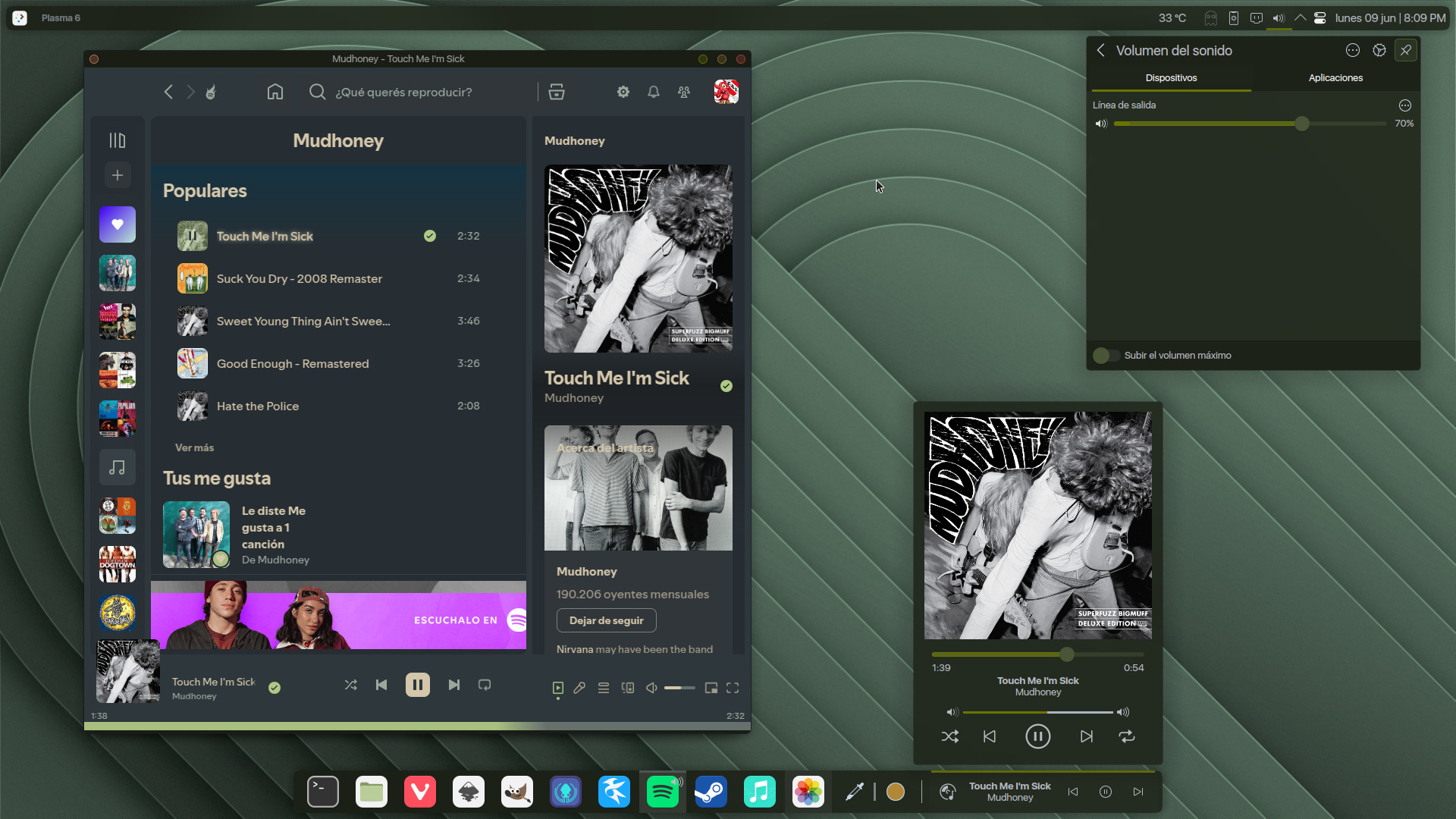Open the Plasma 6 launcher icon
Image resolution: width=1456 pixels, height=819 pixels.
[20, 17]
